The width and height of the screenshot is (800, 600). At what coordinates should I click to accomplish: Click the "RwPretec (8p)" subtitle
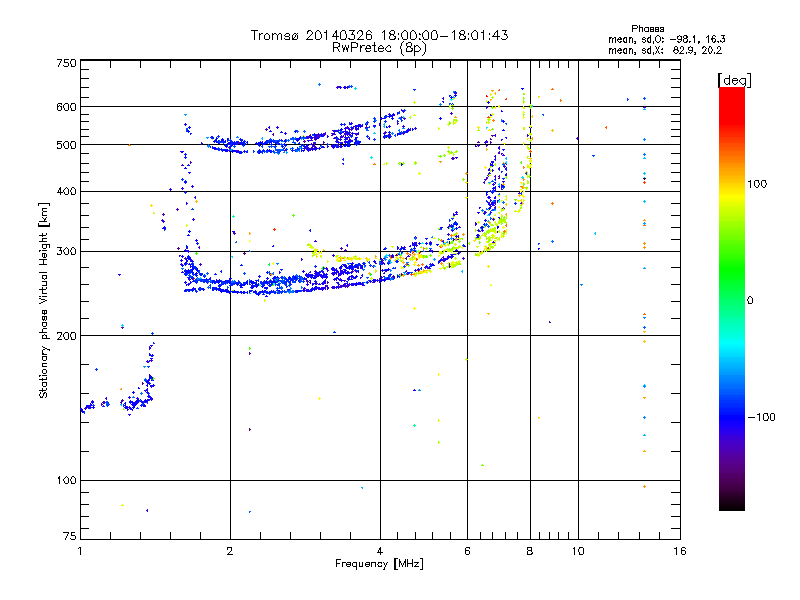pos(379,48)
